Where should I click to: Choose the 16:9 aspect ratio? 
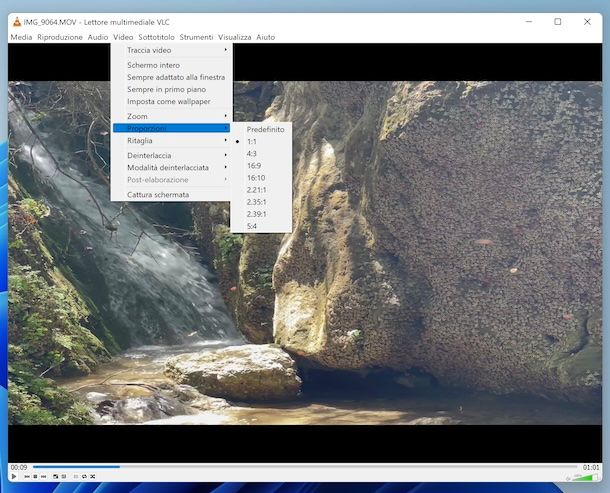click(x=253, y=166)
